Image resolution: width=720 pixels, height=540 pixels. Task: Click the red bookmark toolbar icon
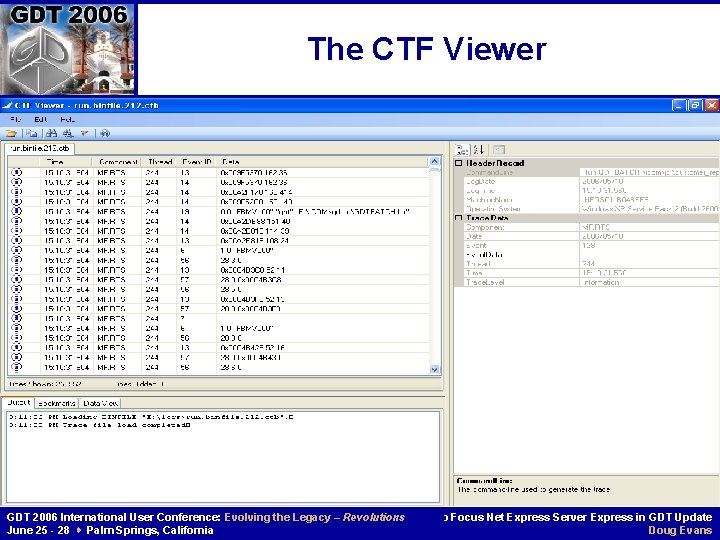point(84,134)
